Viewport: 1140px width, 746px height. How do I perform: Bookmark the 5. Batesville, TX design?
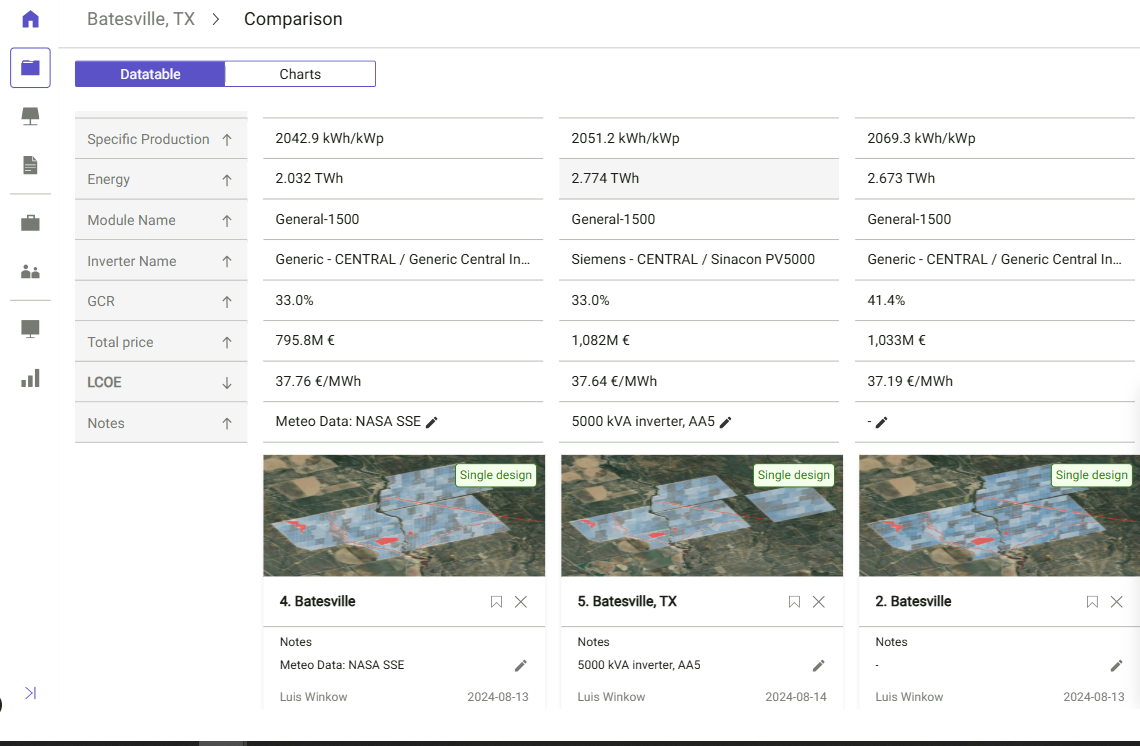pyautogui.click(x=794, y=602)
